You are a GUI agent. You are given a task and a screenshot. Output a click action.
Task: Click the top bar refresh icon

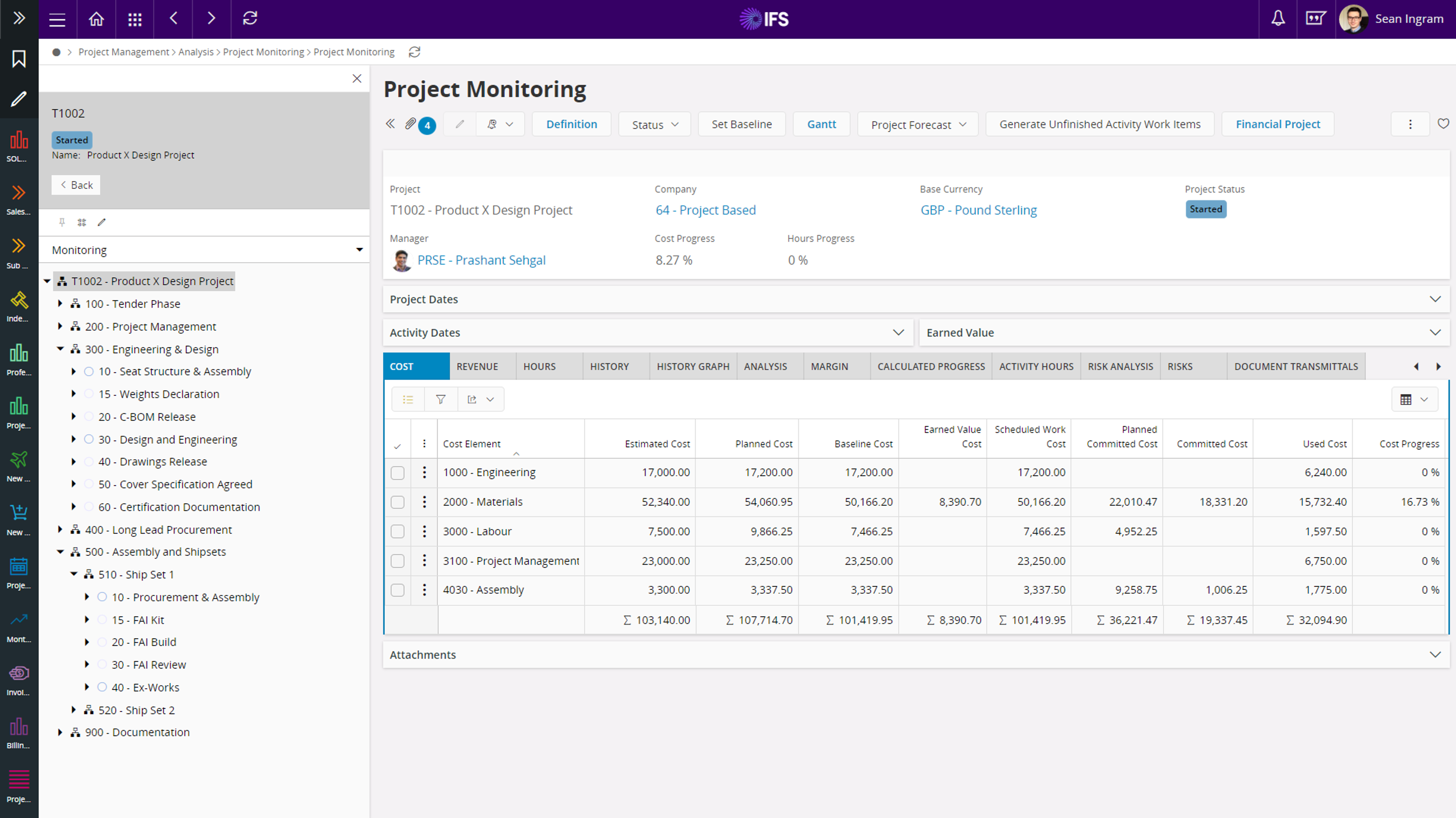(250, 19)
